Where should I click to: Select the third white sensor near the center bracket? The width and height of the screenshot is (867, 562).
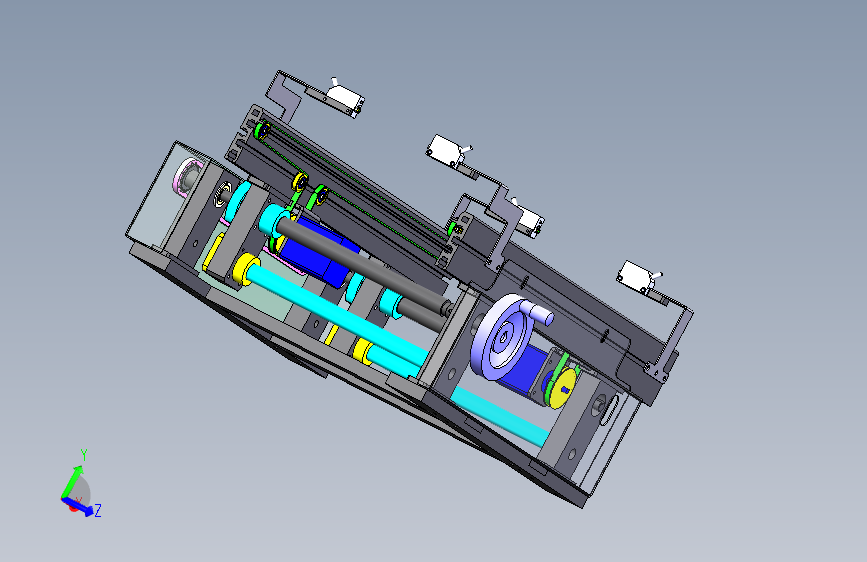[x=528, y=220]
